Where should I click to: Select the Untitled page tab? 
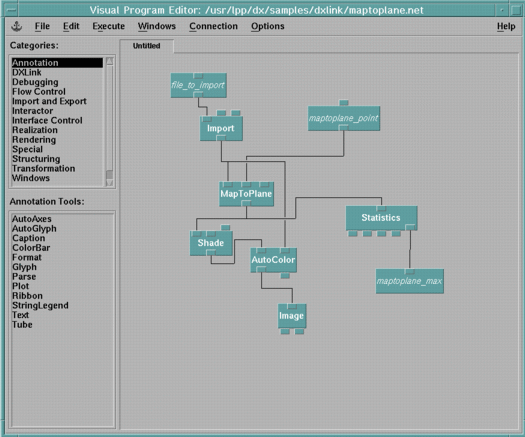(x=147, y=46)
